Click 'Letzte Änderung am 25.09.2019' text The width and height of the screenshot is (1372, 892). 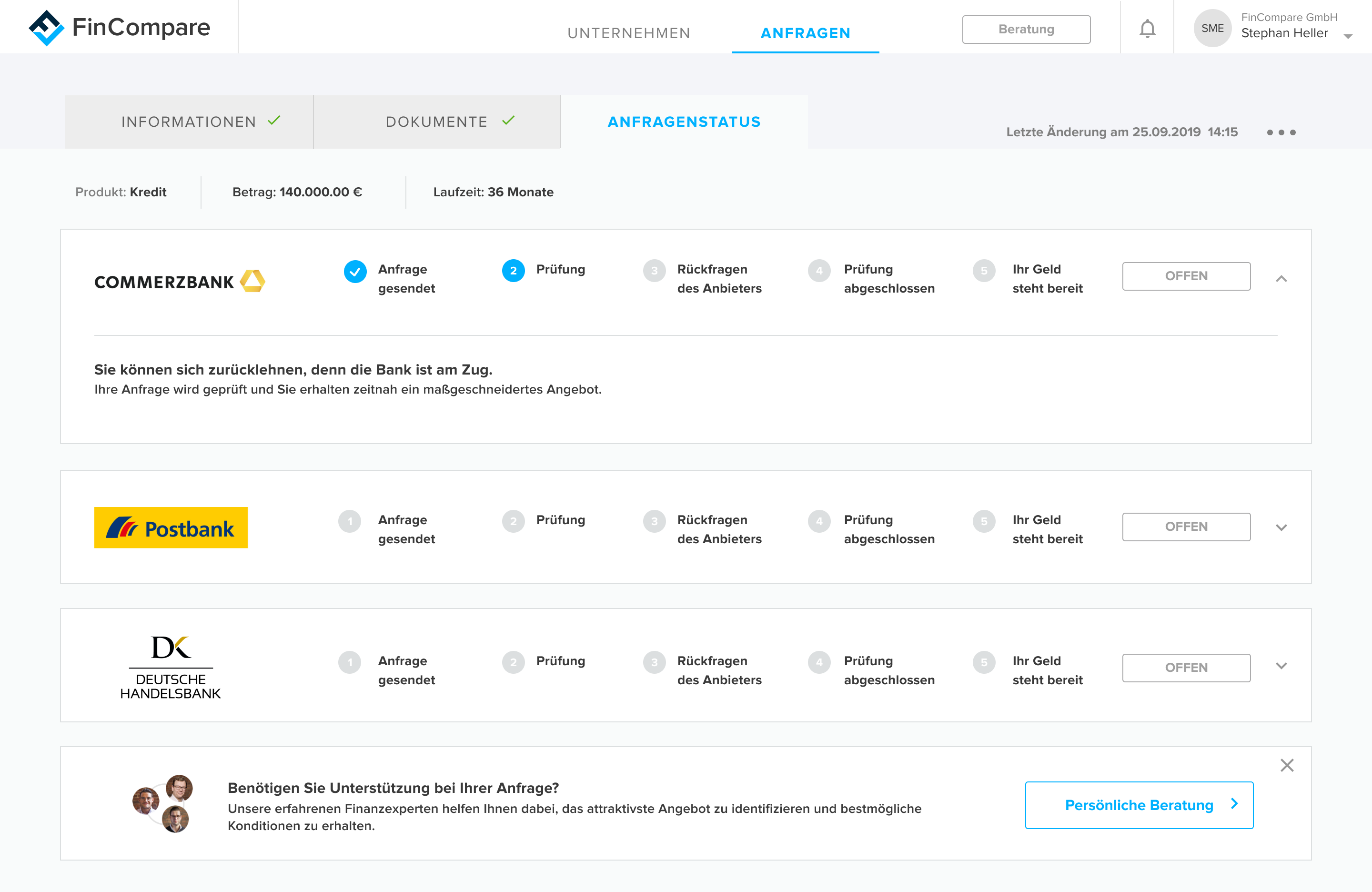[1103, 132]
